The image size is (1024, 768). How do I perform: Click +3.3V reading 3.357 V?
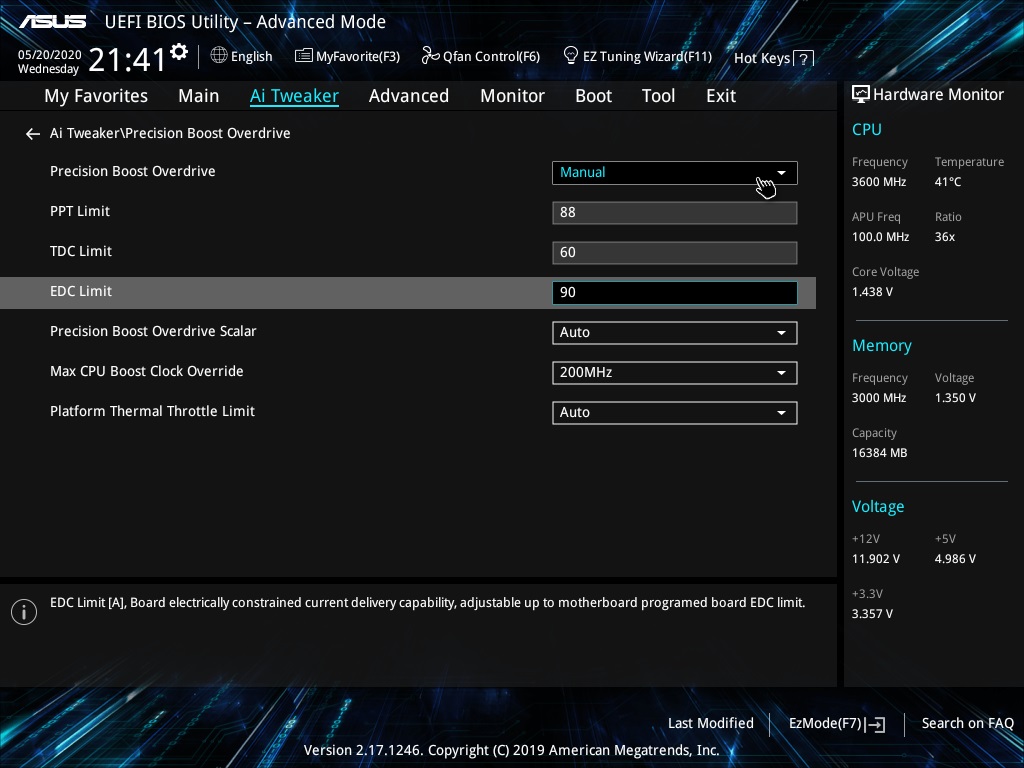coord(872,614)
